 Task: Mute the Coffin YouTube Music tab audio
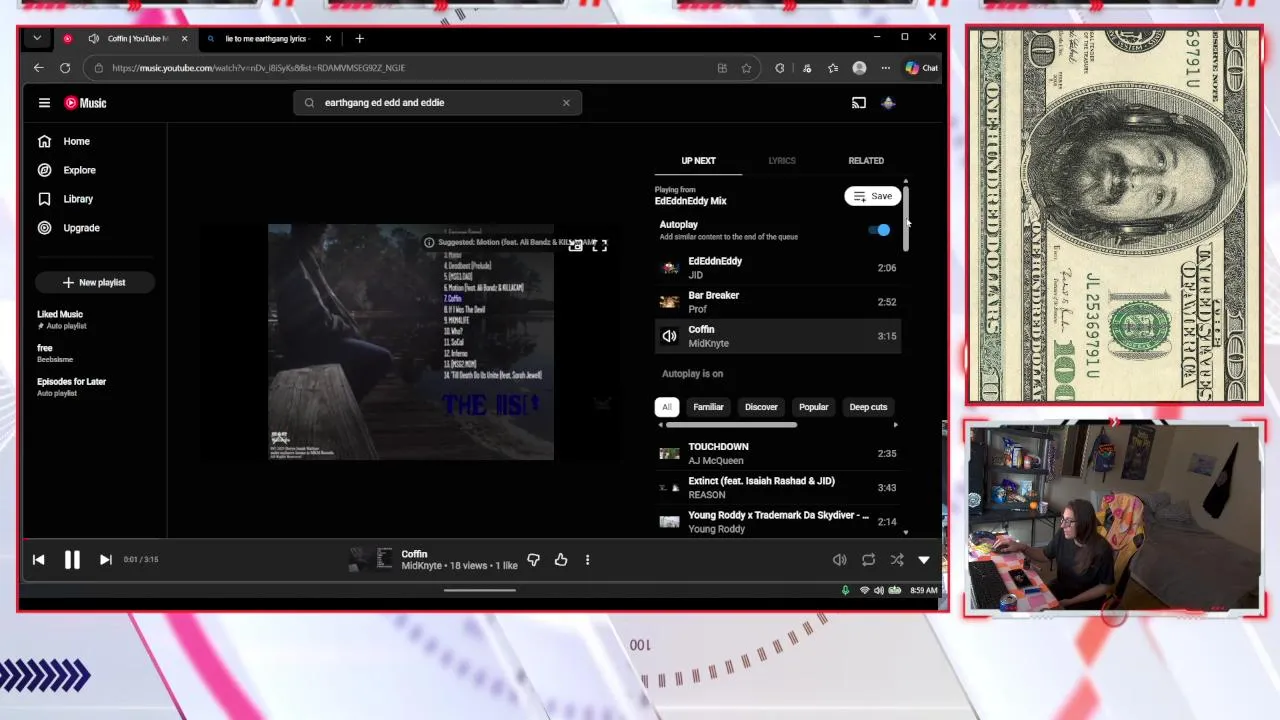(93, 38)
